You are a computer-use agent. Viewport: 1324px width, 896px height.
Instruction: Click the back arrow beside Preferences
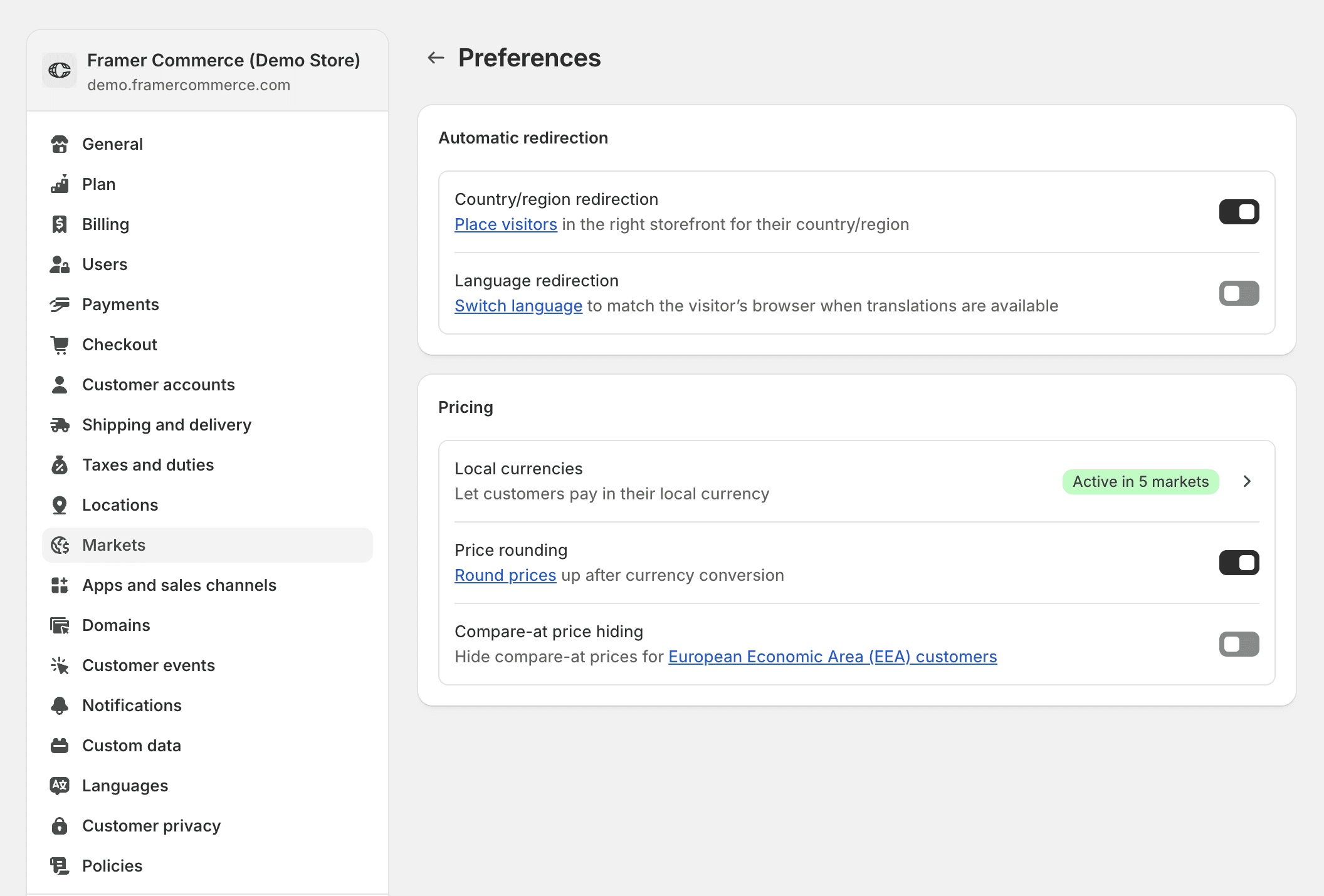point(436,58)
